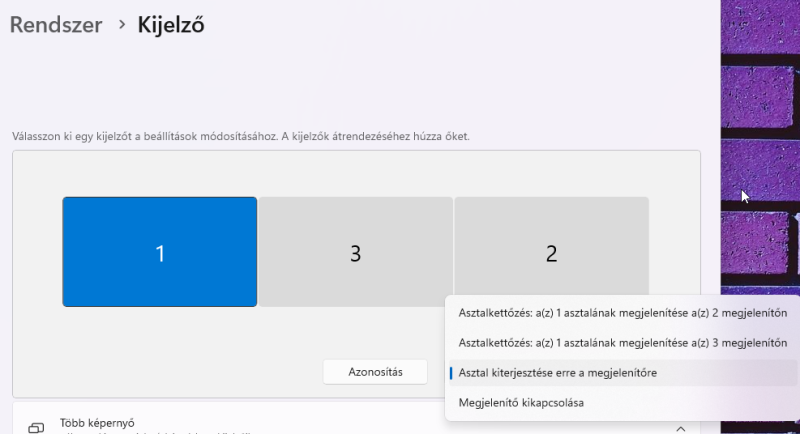Choose duplicate desktop 1 on display 3
800x434 pixels.
[x=622, y=343]
